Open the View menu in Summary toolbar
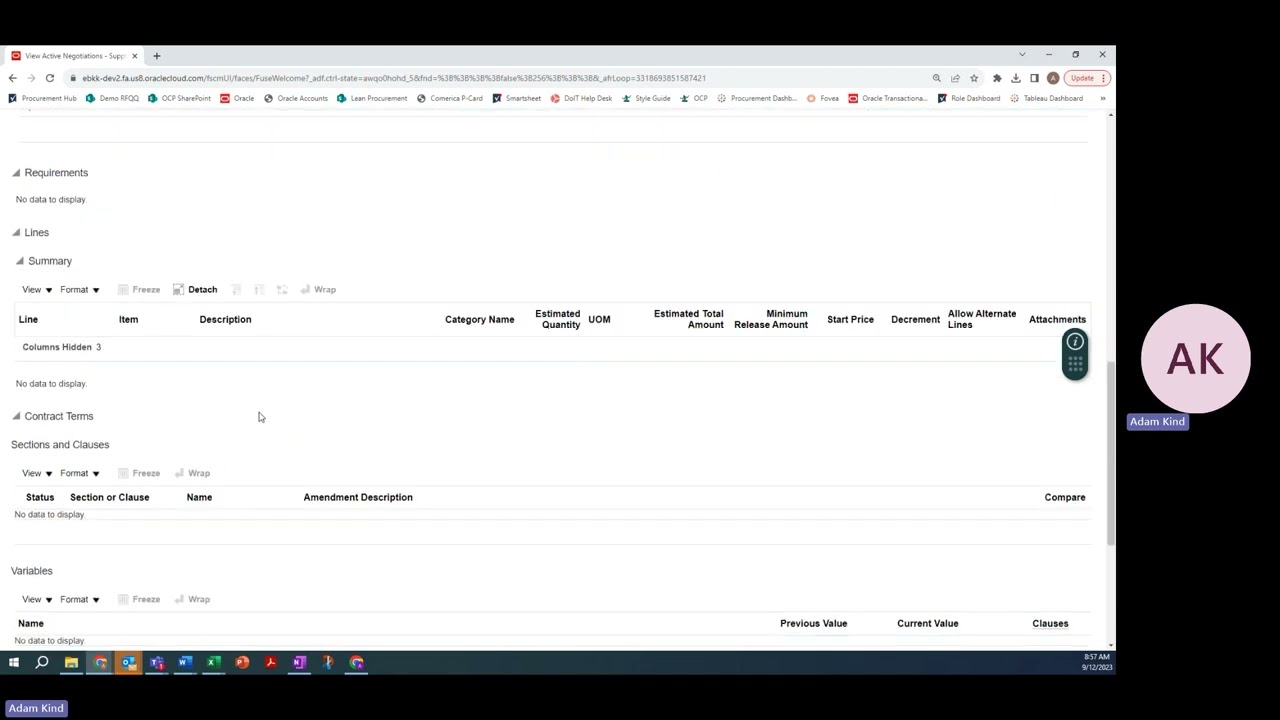This screenshot has width=1280, height=720. [37, 290]
